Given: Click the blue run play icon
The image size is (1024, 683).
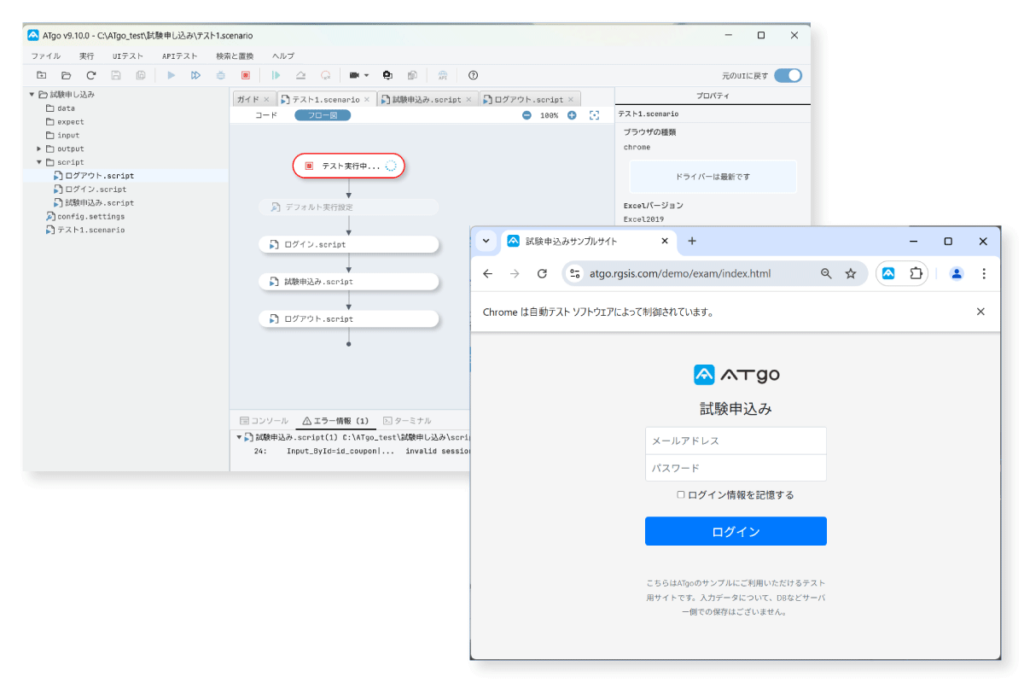Looking at the screenshot, I should point(171,76).
